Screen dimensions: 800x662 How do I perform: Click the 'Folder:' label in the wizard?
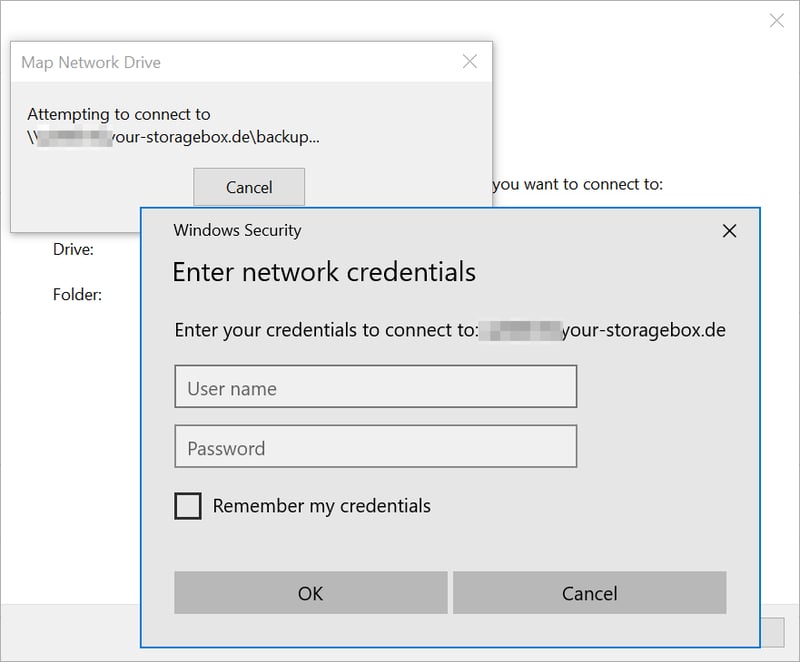77,295
